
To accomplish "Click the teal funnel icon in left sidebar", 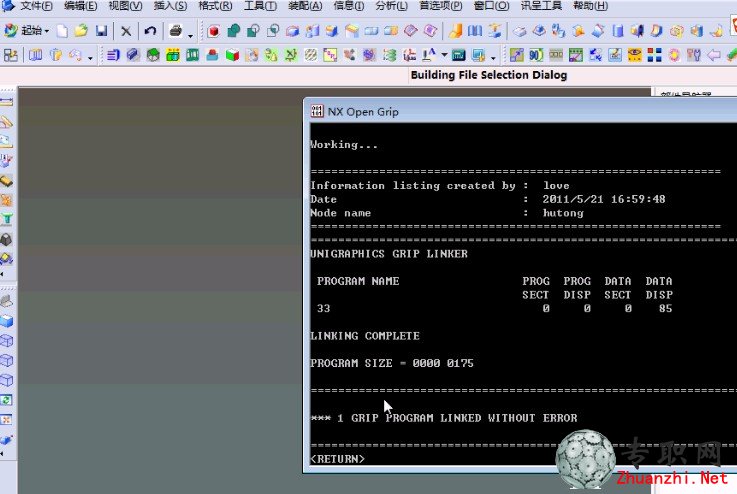I will [x=7, y=219].
